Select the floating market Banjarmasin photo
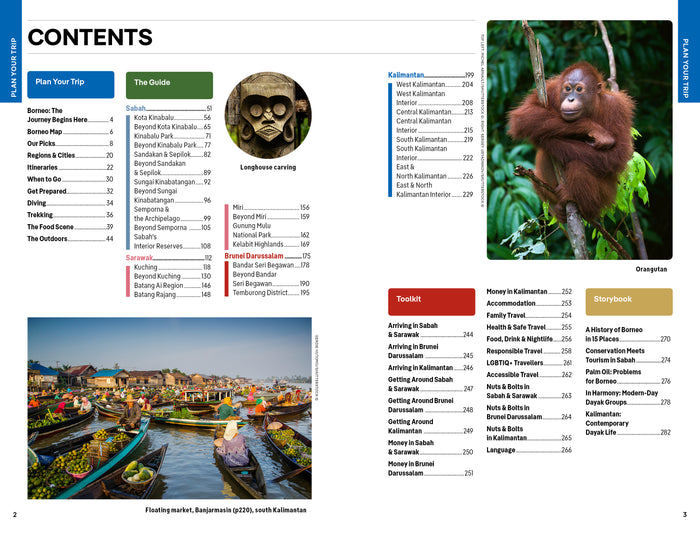Screen dimensions: 700x539 [x=169, y=408]
